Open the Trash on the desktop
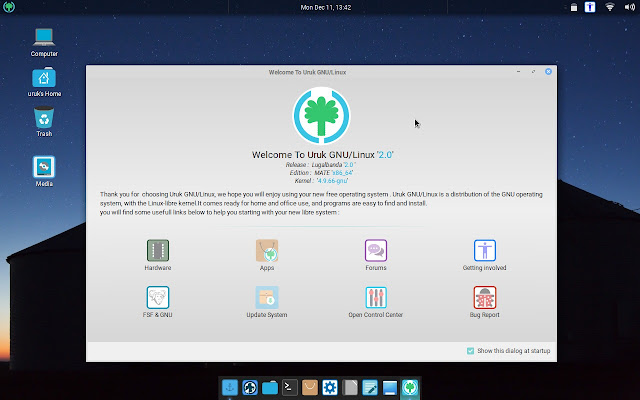Image resolution: width=640 pixels, height=400 pixels. click(x=44, y=118)
